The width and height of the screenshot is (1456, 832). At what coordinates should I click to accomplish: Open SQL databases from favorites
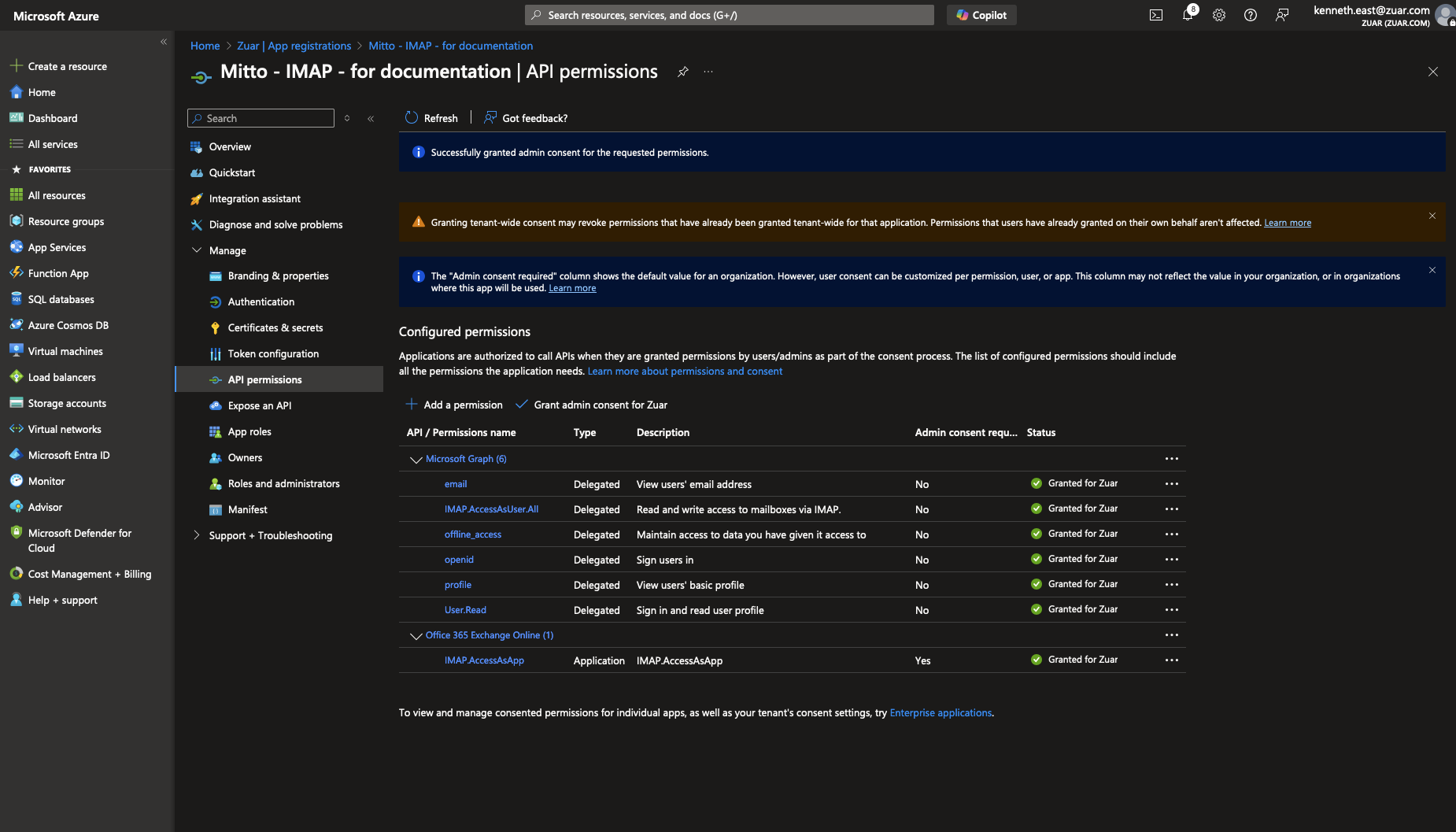click(61, 299)
